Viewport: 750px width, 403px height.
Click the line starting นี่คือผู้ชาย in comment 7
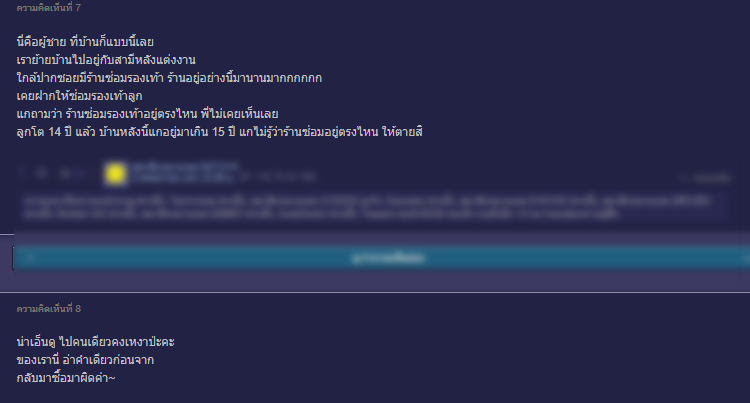[85, 42]
